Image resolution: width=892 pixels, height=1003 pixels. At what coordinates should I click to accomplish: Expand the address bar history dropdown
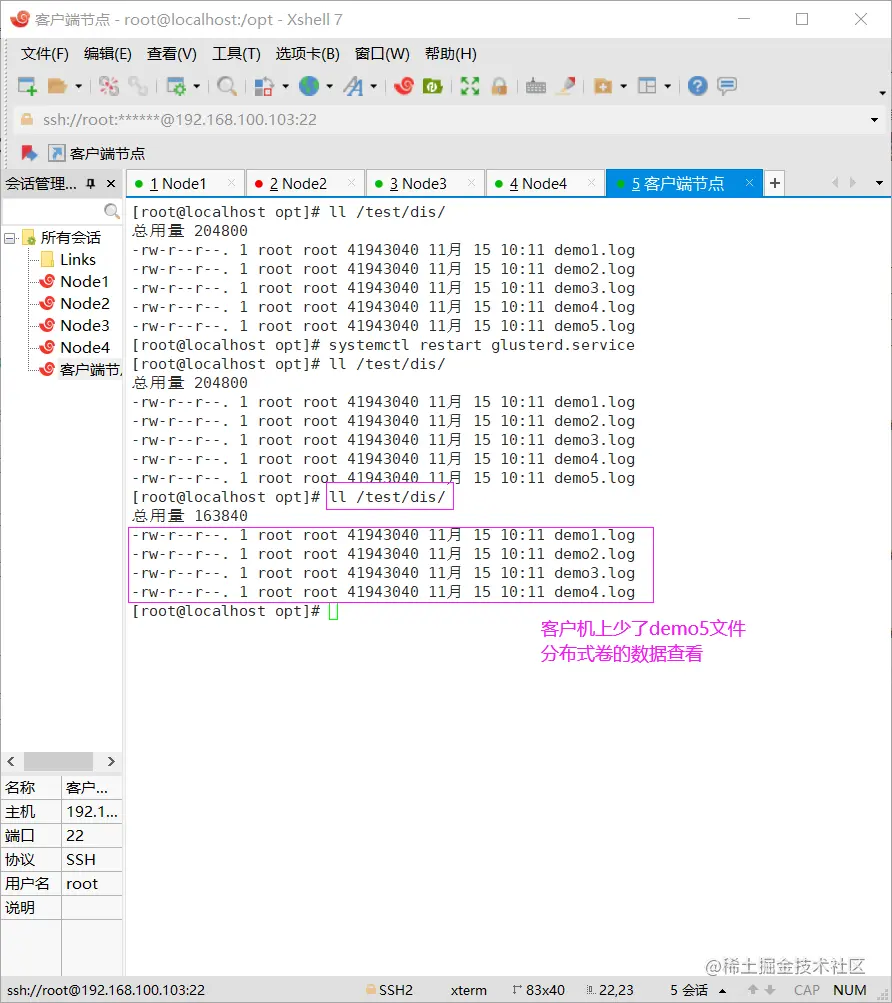[874, 120]
